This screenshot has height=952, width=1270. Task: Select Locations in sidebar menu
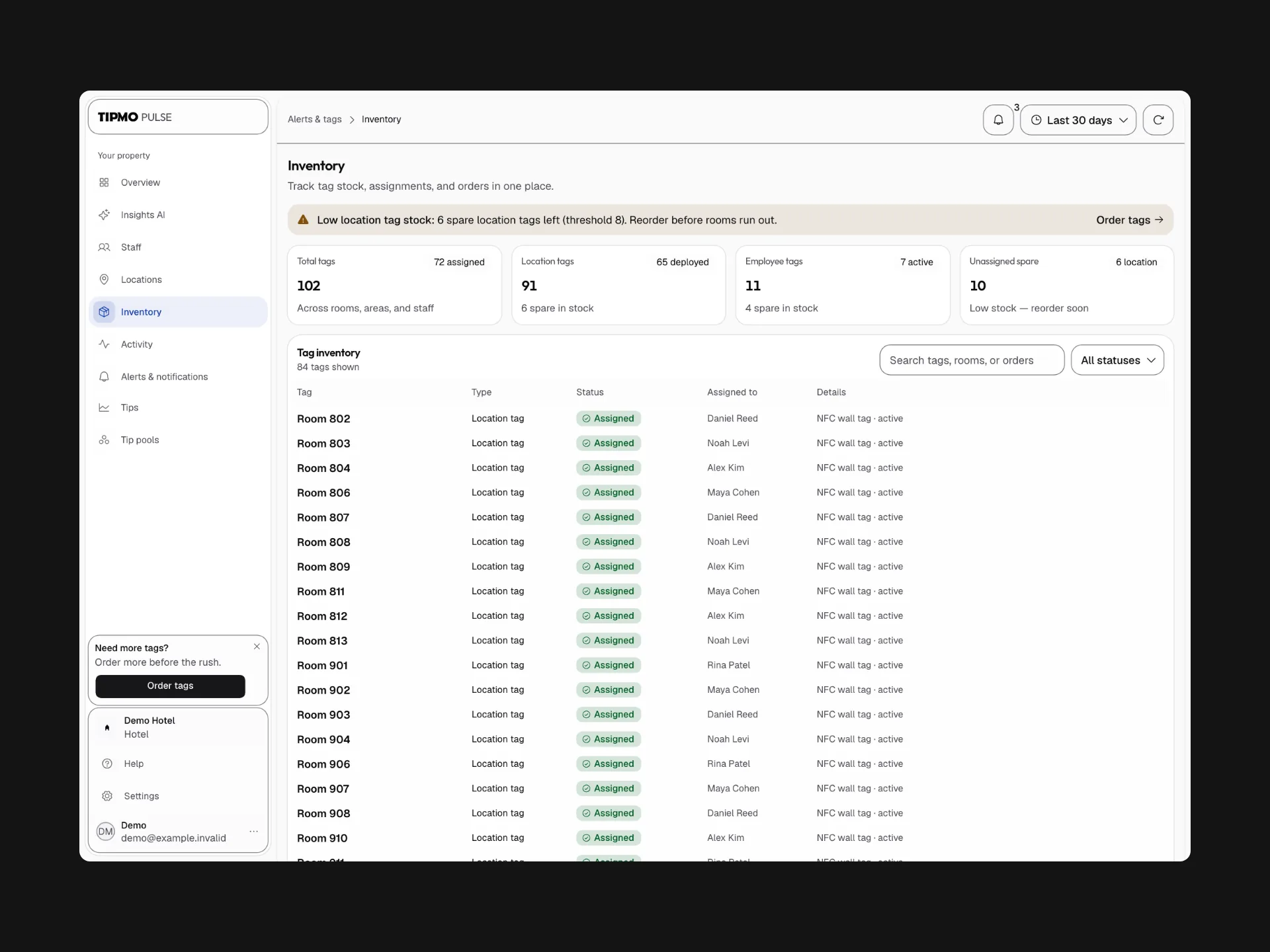(178, 280)
